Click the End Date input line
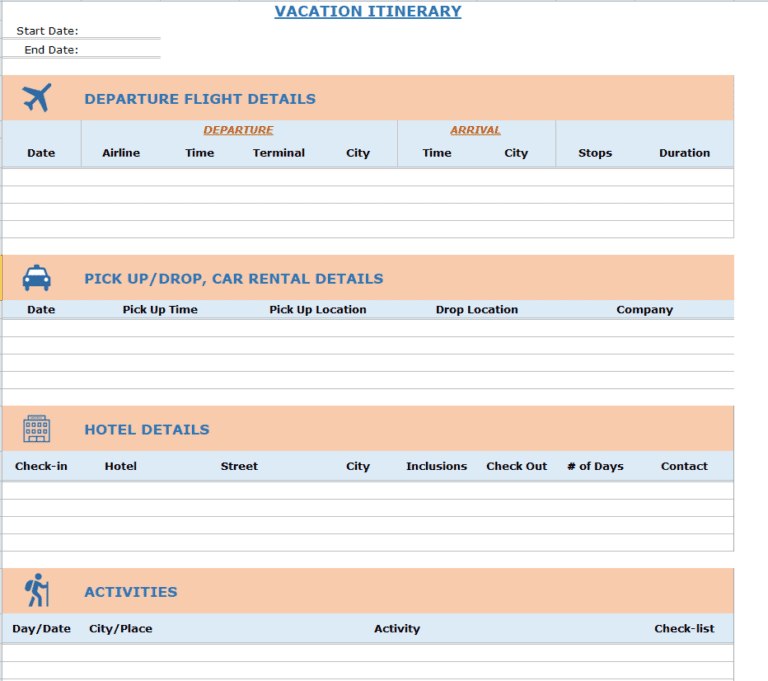768x681 pixels. [120, 50]
